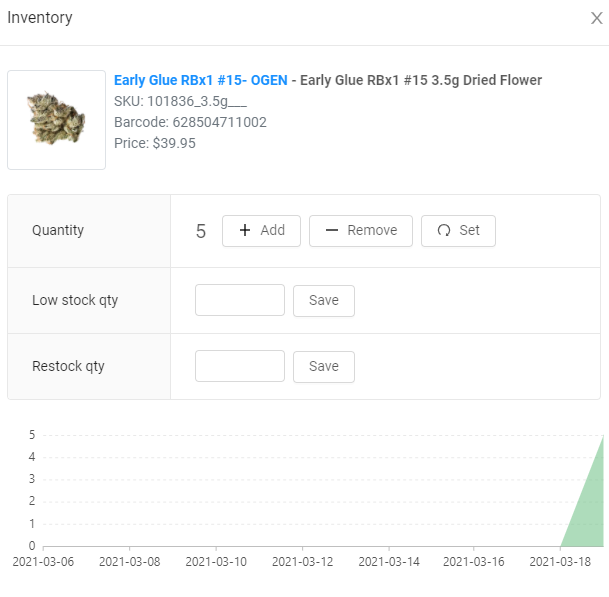The height and width of the screenshot is (597, 609).
Task: Select the 2021-03-12 date on the chart axis
Action: pyautogui.click(x=301, y=562)
